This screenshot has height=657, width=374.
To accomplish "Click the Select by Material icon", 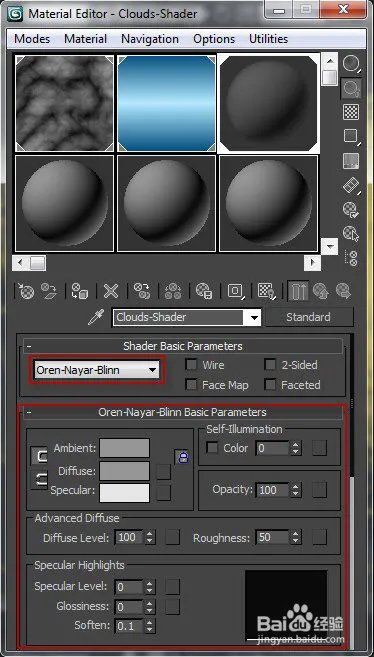I will (x=351, y=233).
